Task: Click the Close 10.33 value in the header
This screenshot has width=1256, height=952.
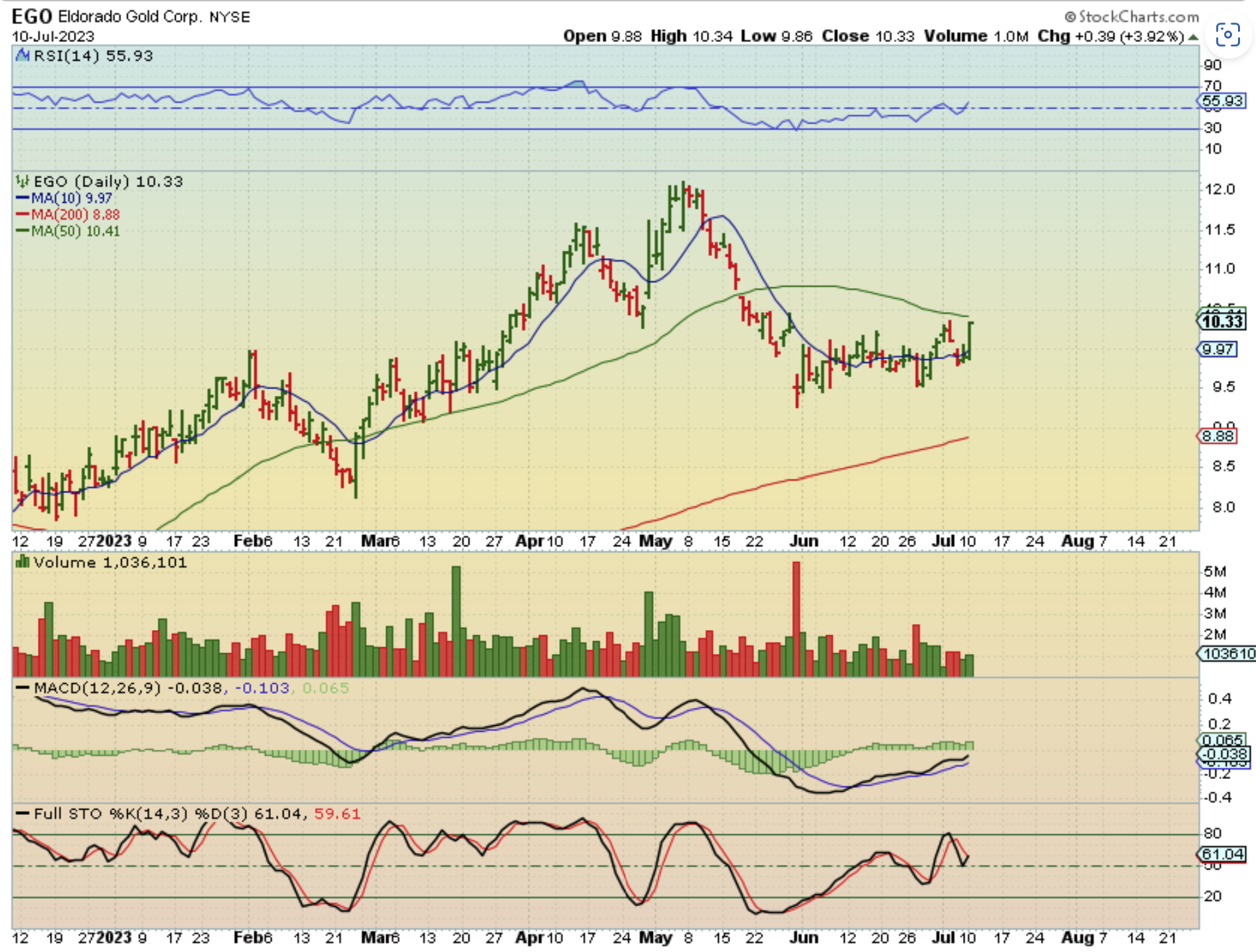Action: [x=868, y=36]
